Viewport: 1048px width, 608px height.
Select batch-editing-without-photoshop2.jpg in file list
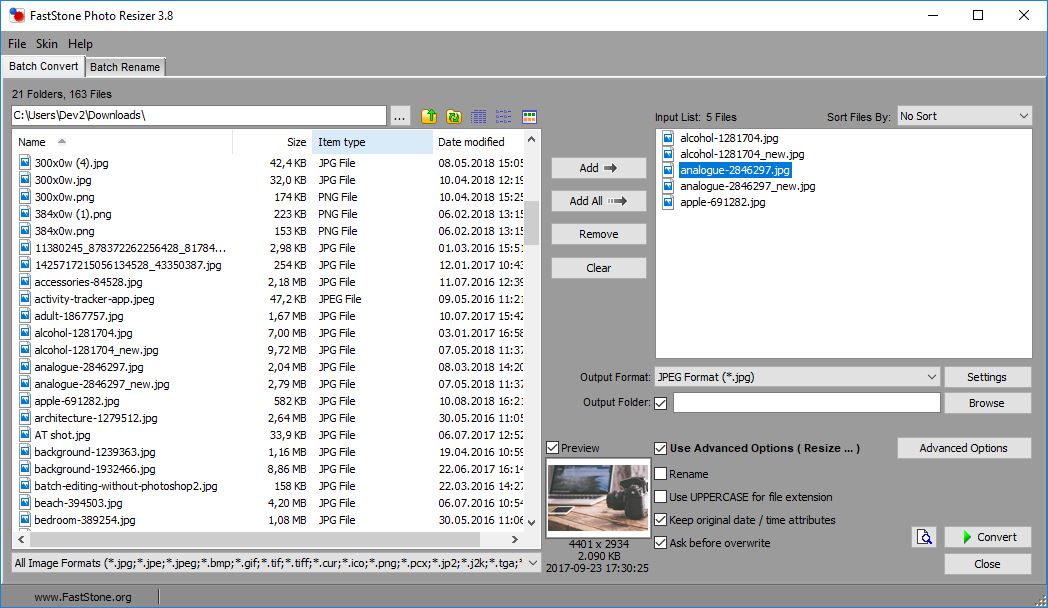click(126, 486)
